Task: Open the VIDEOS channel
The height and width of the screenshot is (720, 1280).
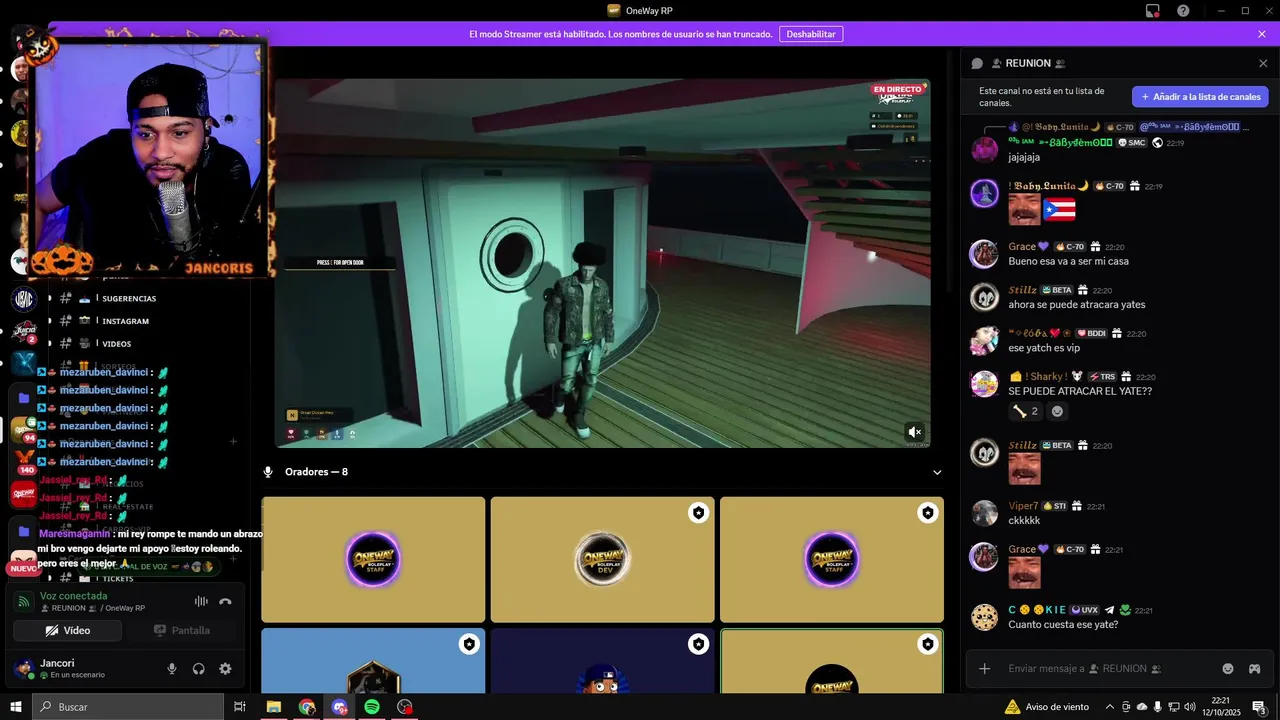Action: click(x=116, y=344)
